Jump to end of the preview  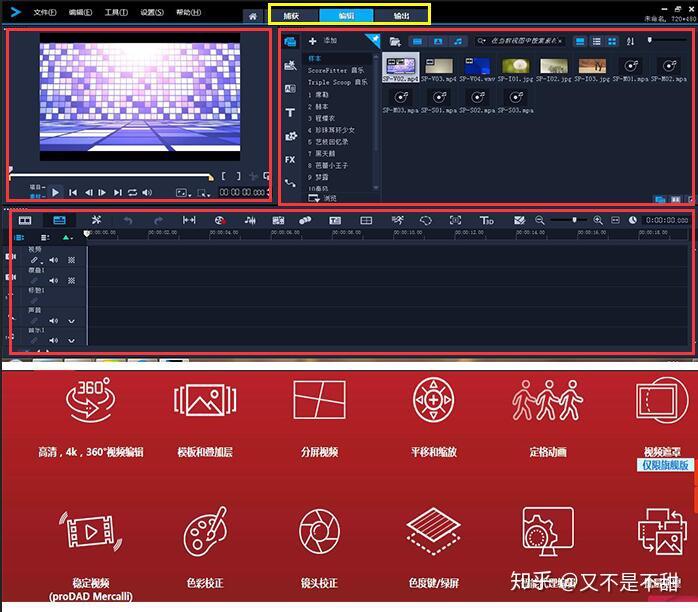click(x=118, y=192)
